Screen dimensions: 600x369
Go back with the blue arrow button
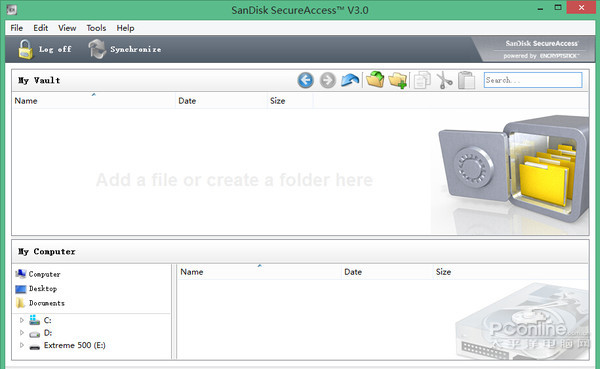305,80
